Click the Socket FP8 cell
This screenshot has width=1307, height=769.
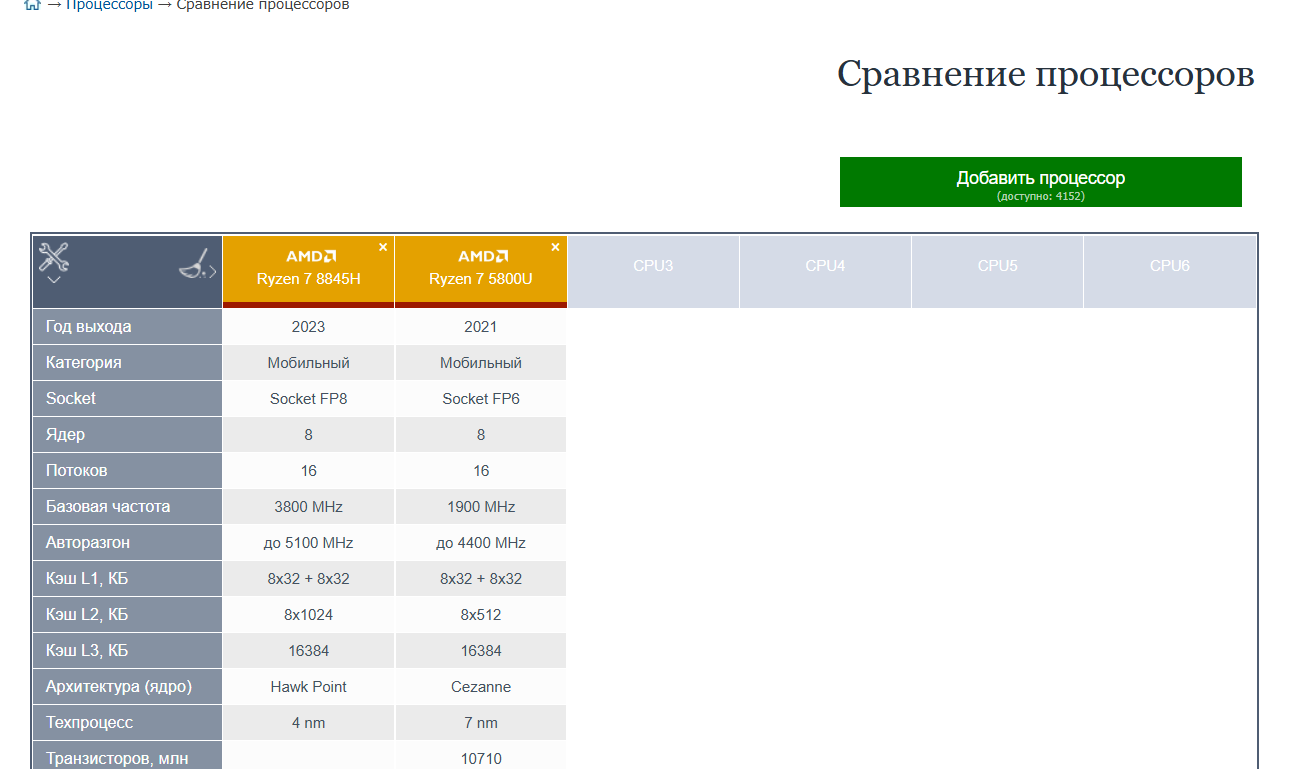pyautogui.click(x=309, y=399)
